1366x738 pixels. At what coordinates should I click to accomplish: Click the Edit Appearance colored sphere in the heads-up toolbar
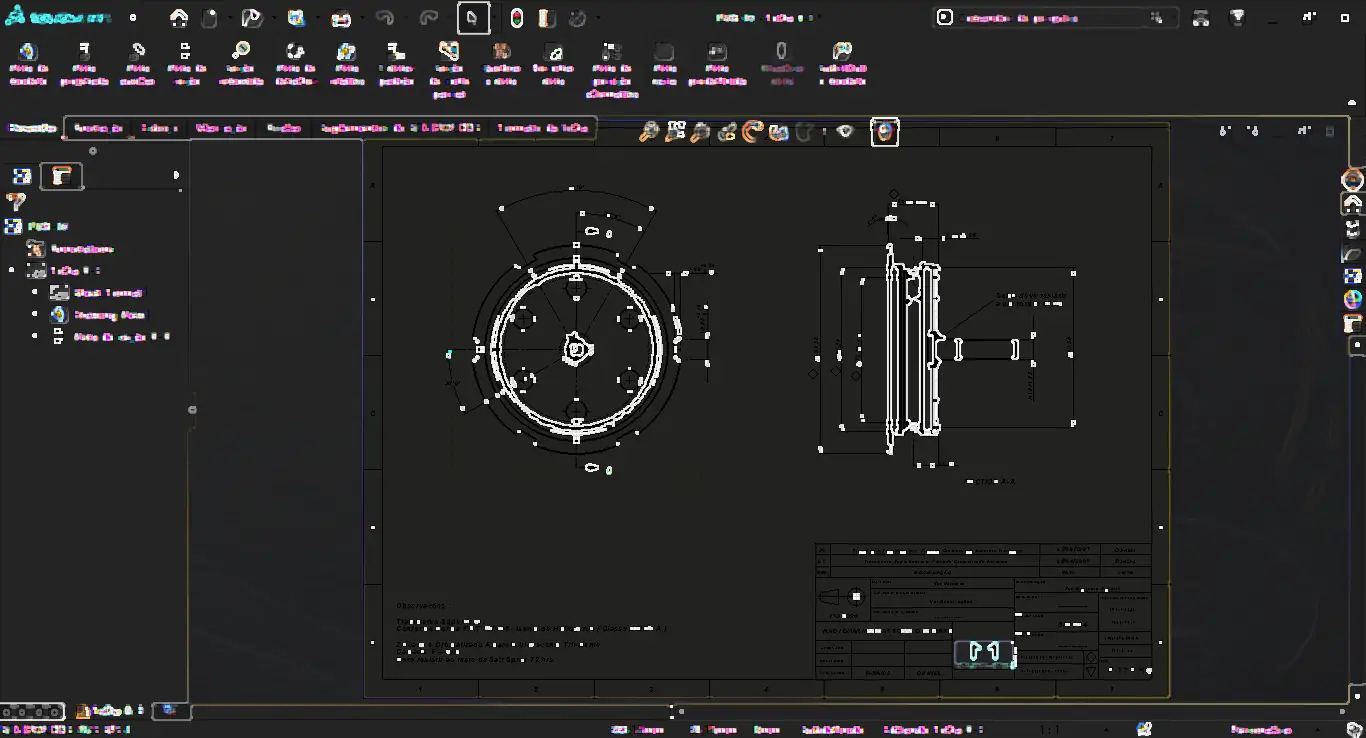click(884, 131)
